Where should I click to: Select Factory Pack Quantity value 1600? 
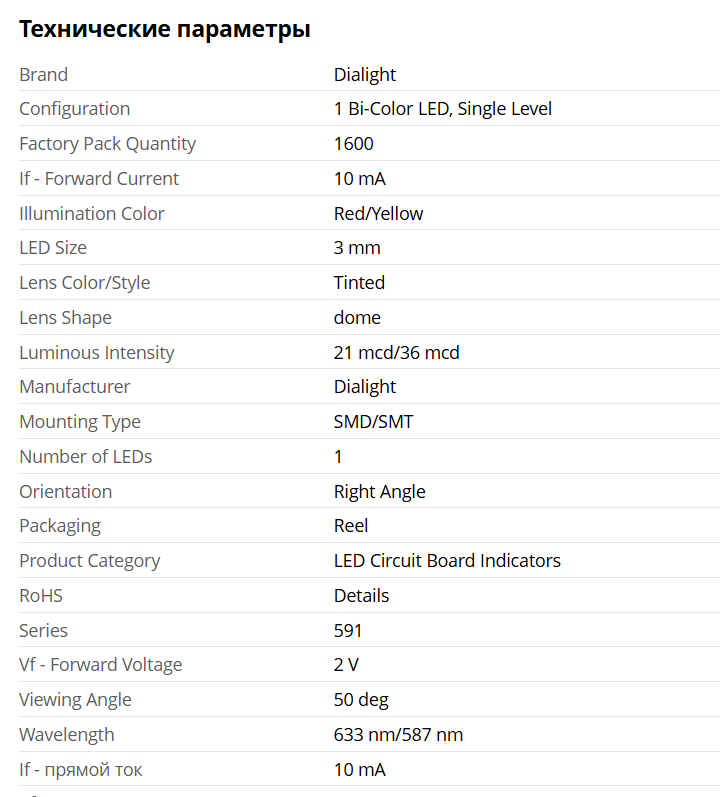354,144
